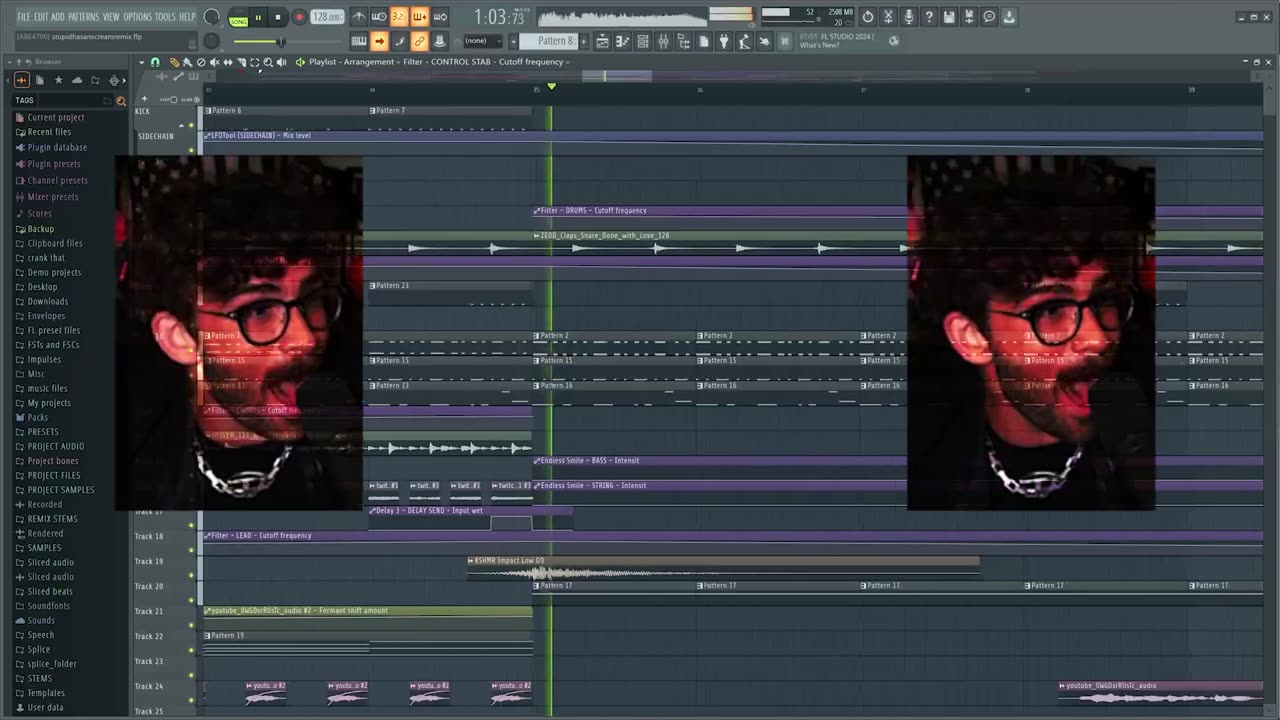Mute Track 24 green LED
Image resolution: width=1280 pixels, height=720 pixels.
pos(191,699)
